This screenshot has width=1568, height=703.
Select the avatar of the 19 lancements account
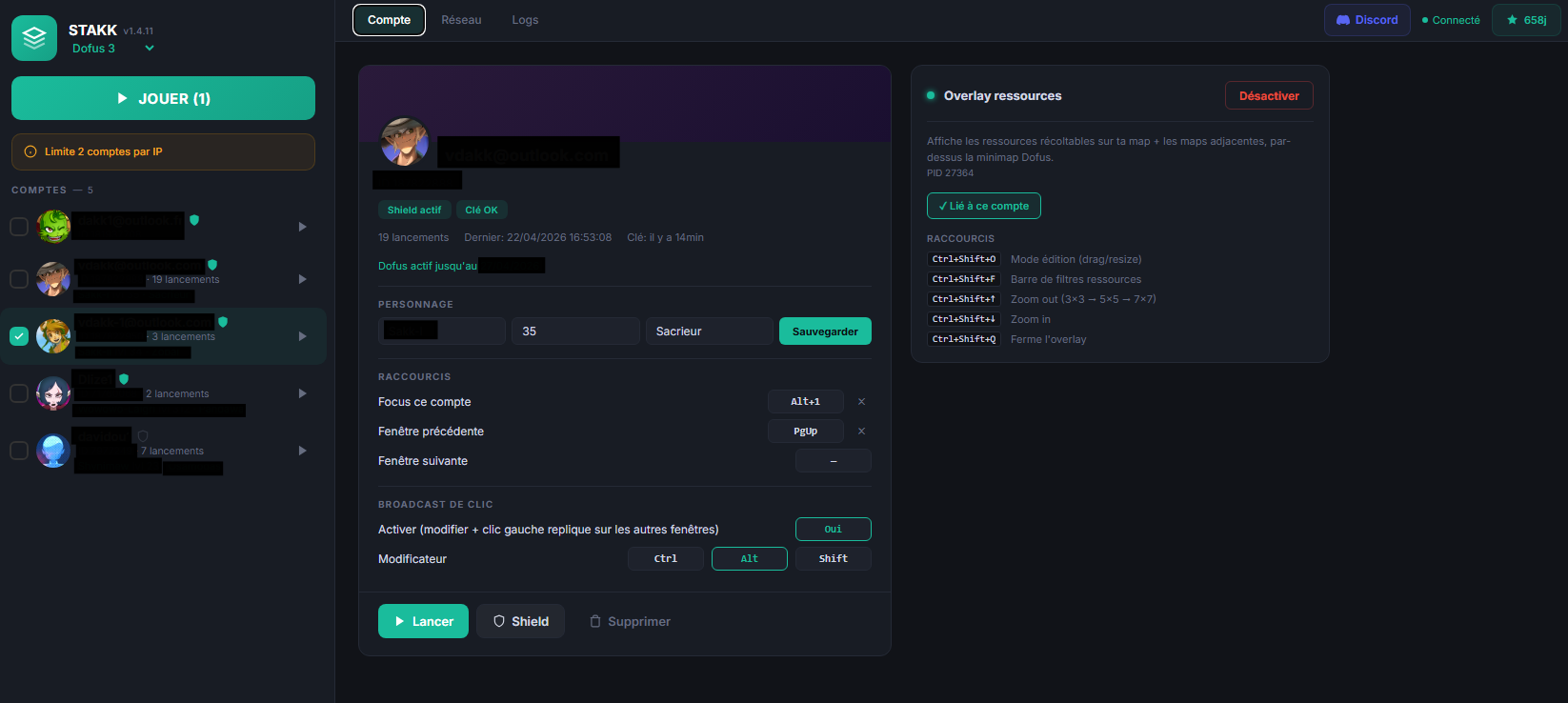coord(53,279)
